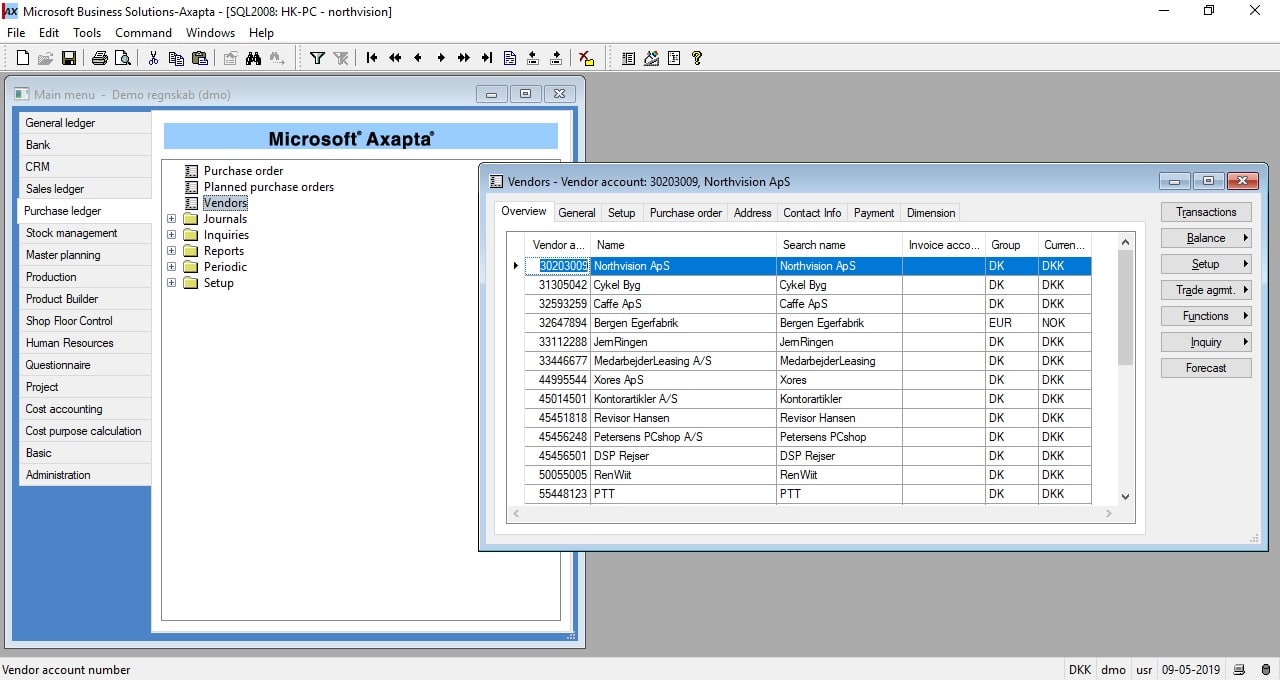The height and width of the screenshot is (680, 1280).
Task: Open the File menu
Action: [16, 33]
